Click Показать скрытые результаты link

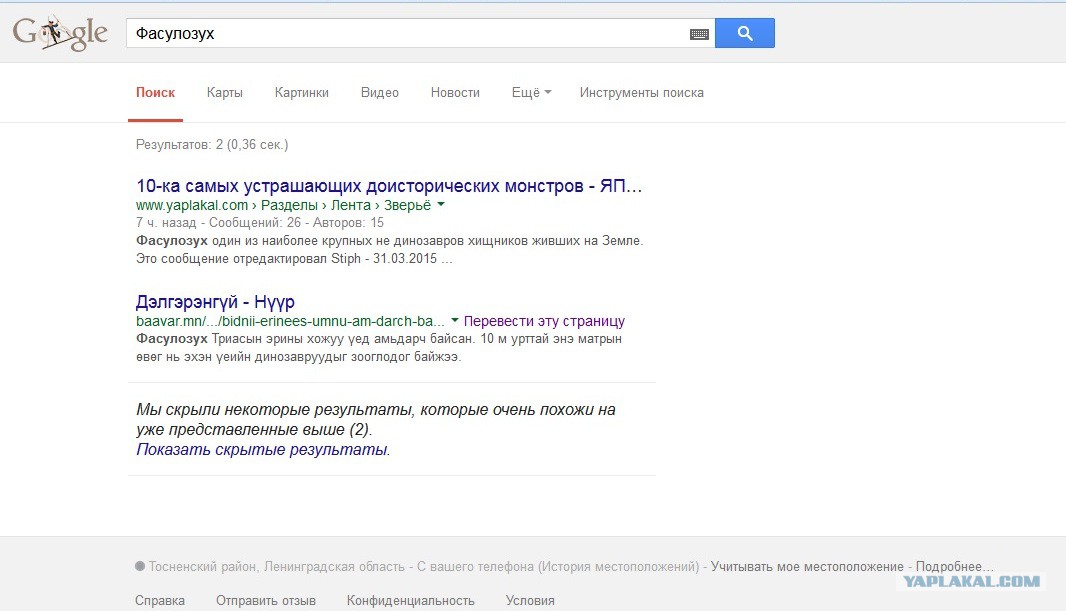point(261,449)
